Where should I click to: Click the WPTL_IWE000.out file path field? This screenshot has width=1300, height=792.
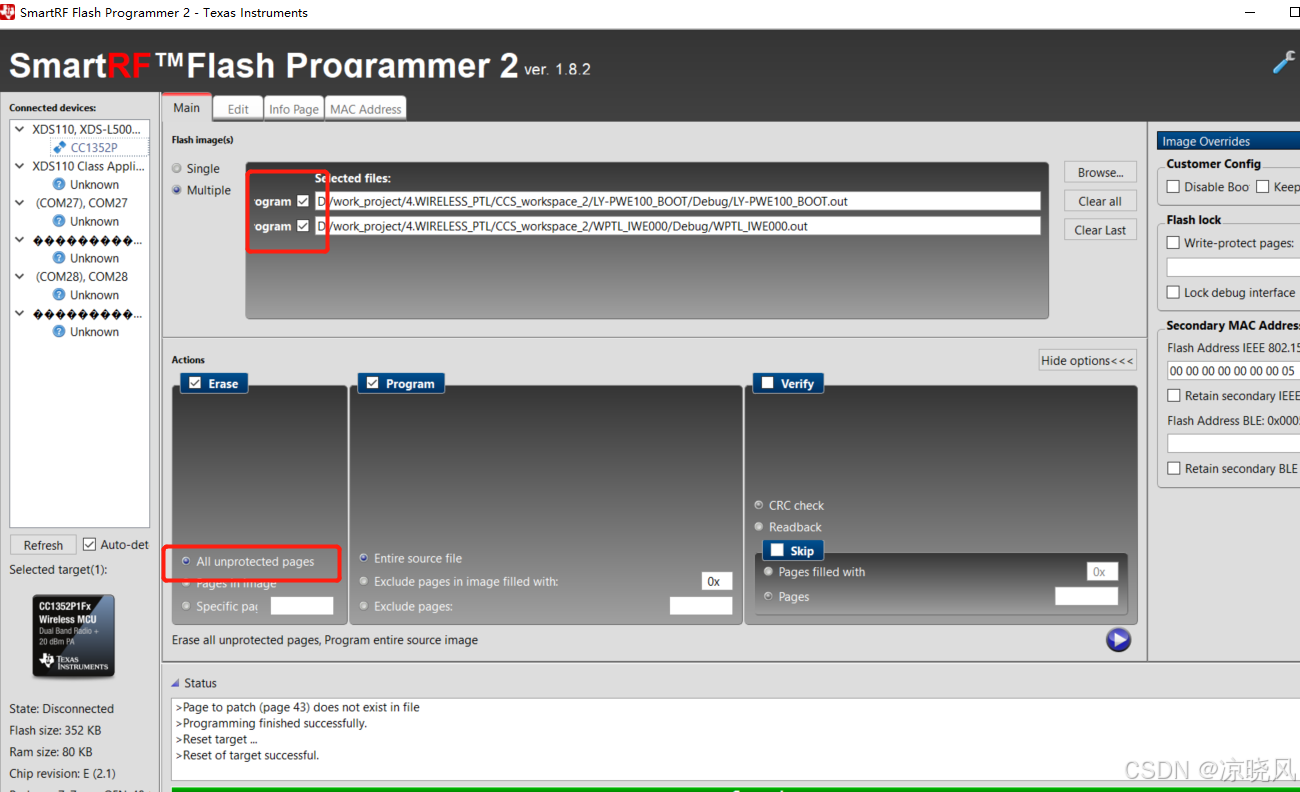[677, 226]
